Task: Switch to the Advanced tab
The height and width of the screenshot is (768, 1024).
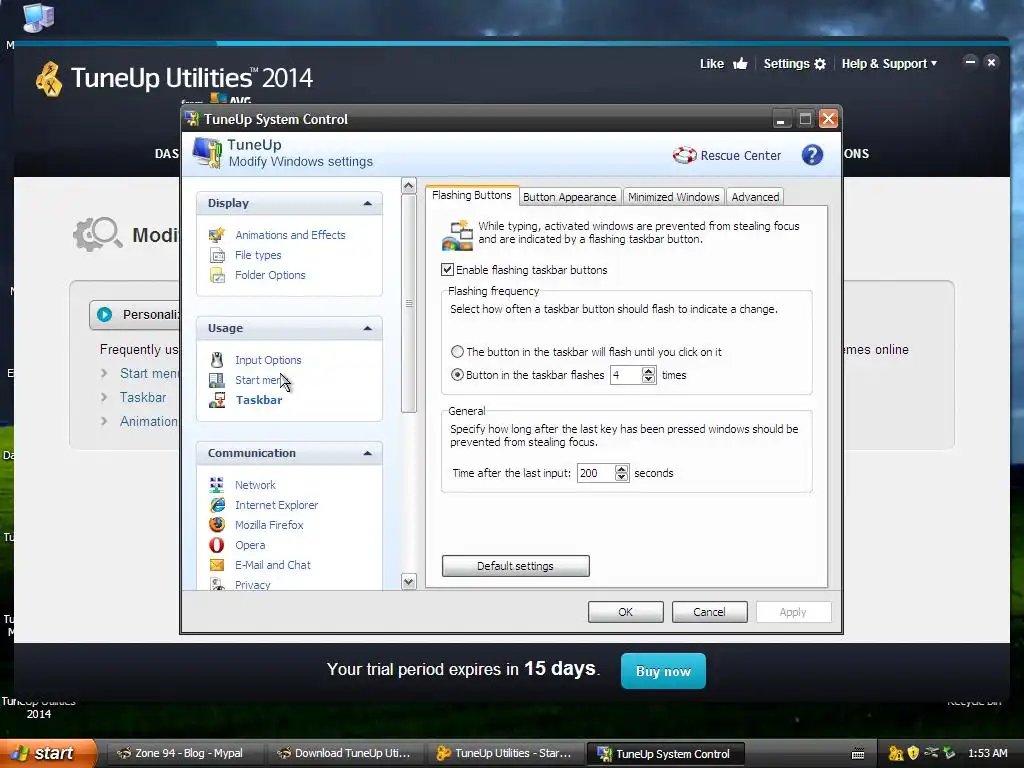Action: [x=755, y=197]
